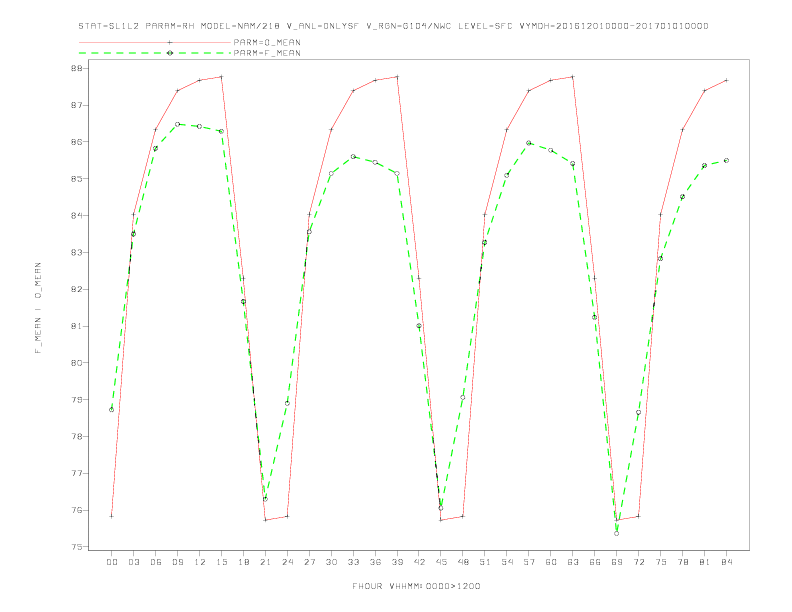Viewport: 792px width, 612px height.
Task: Click the x-axis tick label 81
Action: [705, 562]
